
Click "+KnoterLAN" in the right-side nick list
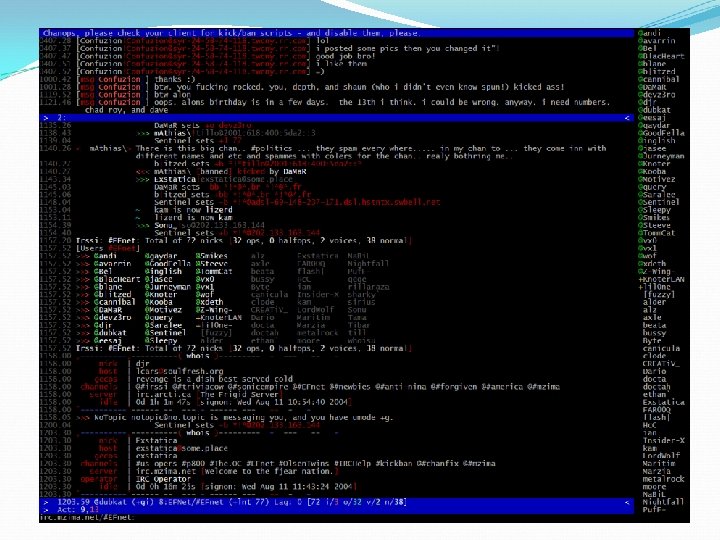[x=661, y=279]
